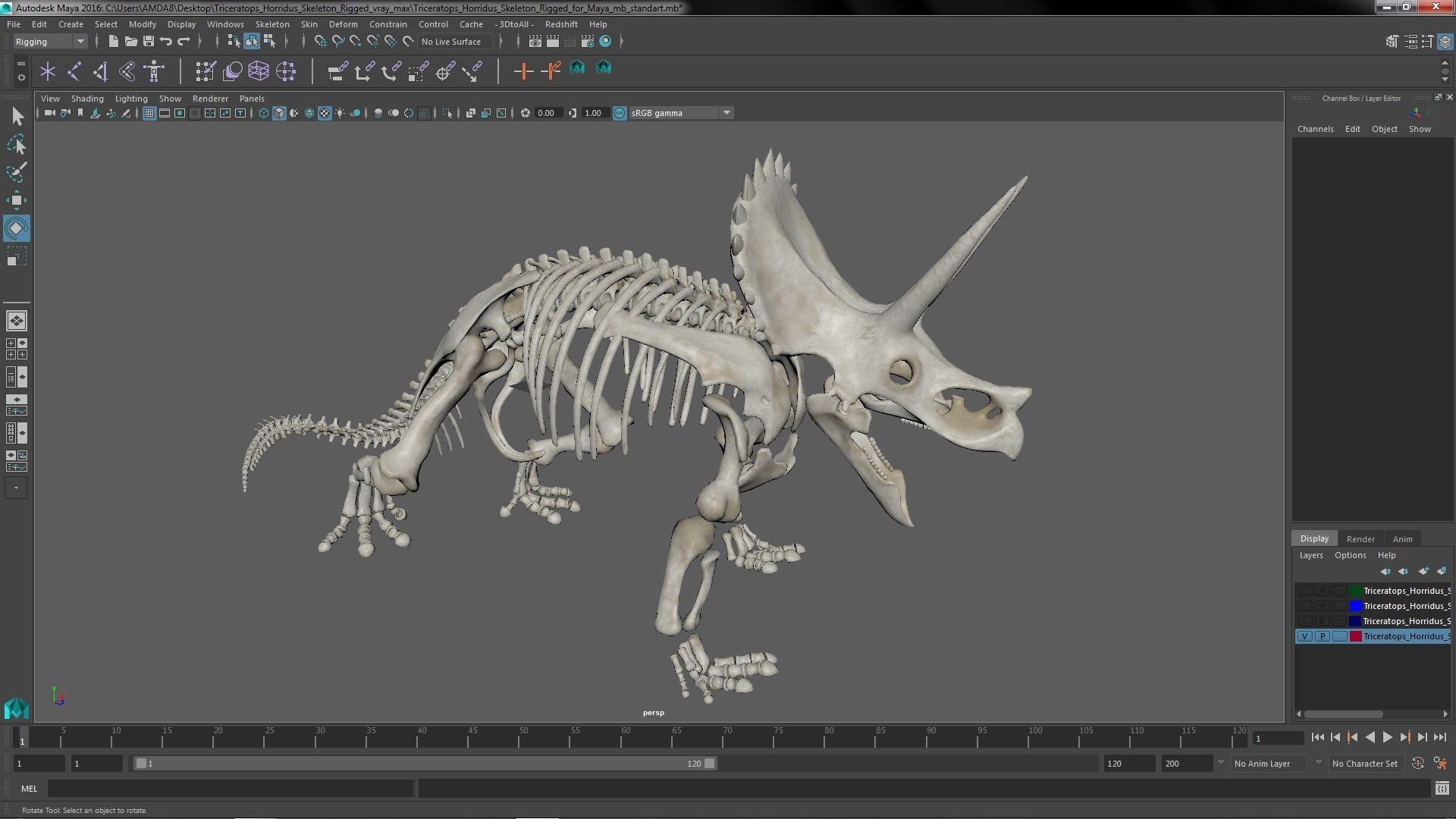Click the Undo arrow icon

(166, 42)
